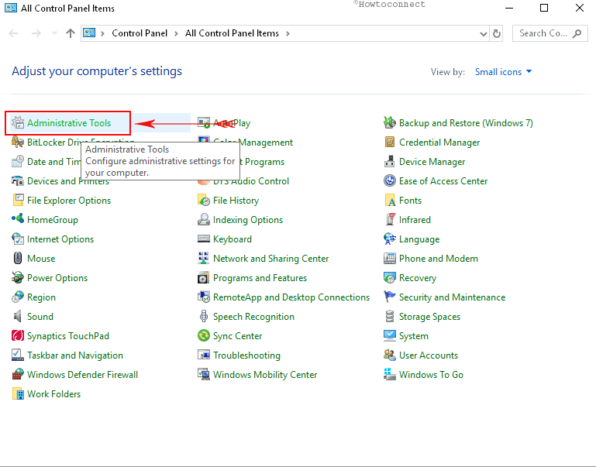Expand chevron after Control Panel breadcrumb

(x=176, y=34)
